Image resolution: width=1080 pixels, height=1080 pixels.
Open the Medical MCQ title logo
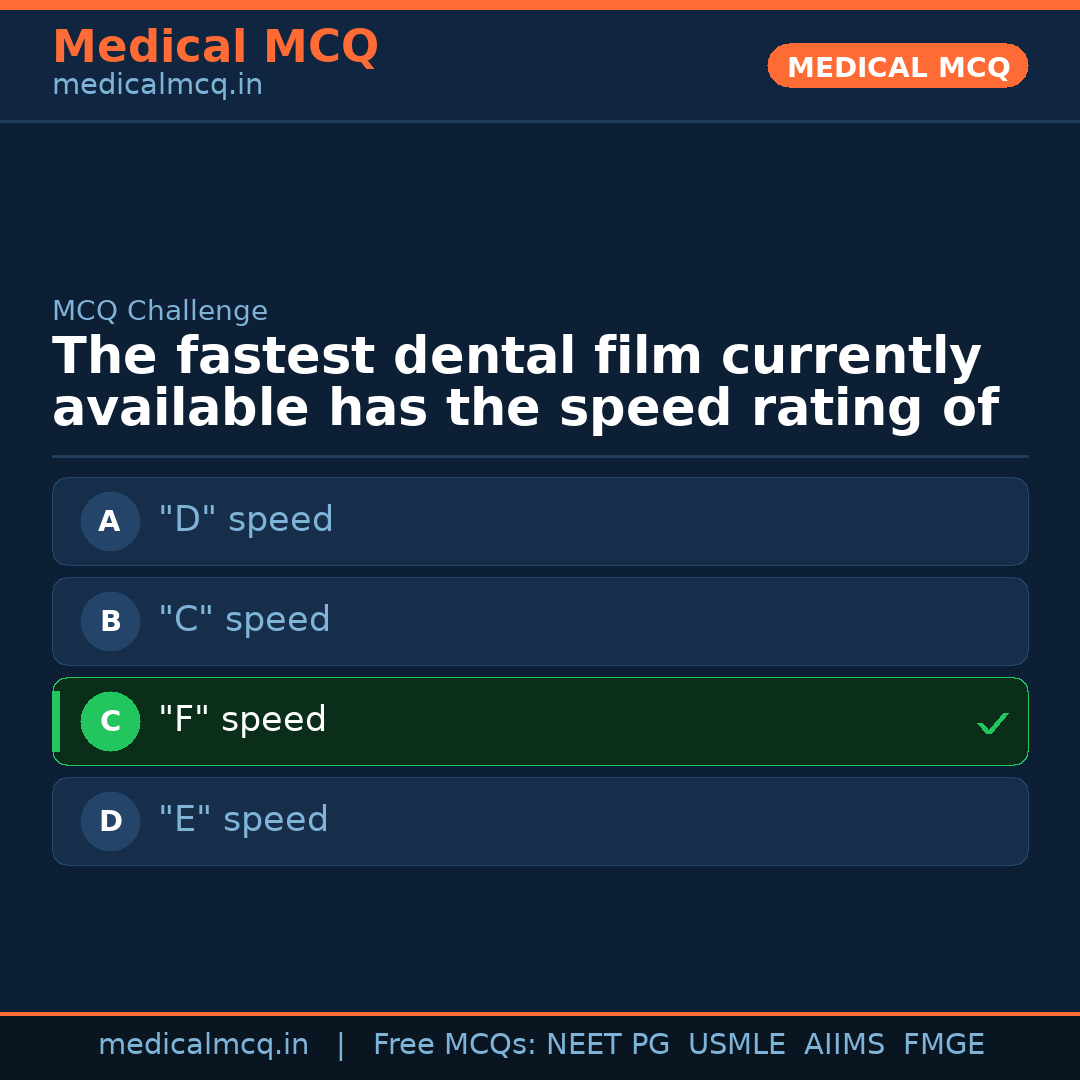pyautogui.click(x=215, y=47)
